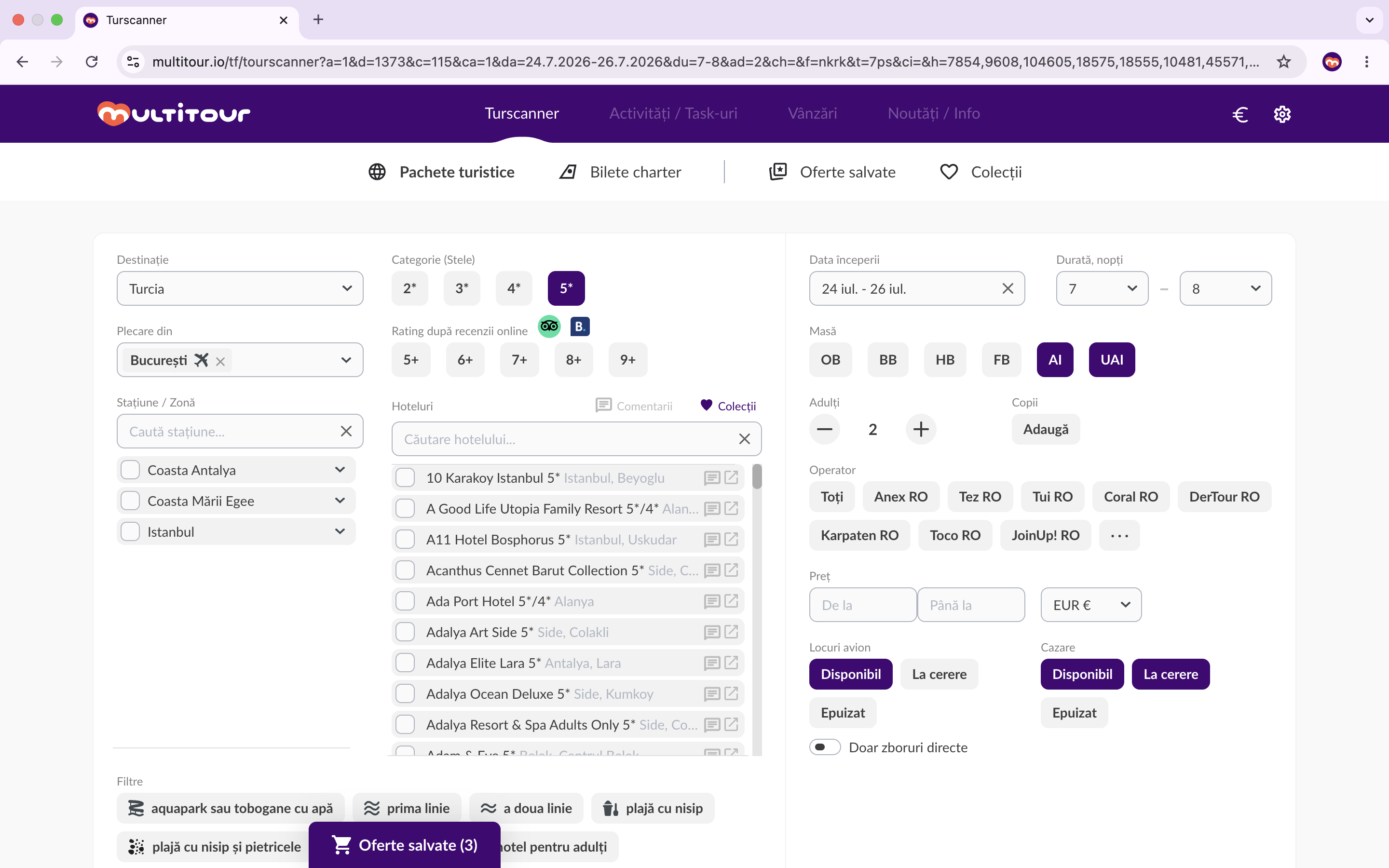Open external link for Ada Port Hotel
This screenshot has width=1389, height=868.
pyautogui.click(x=731, y=601)
